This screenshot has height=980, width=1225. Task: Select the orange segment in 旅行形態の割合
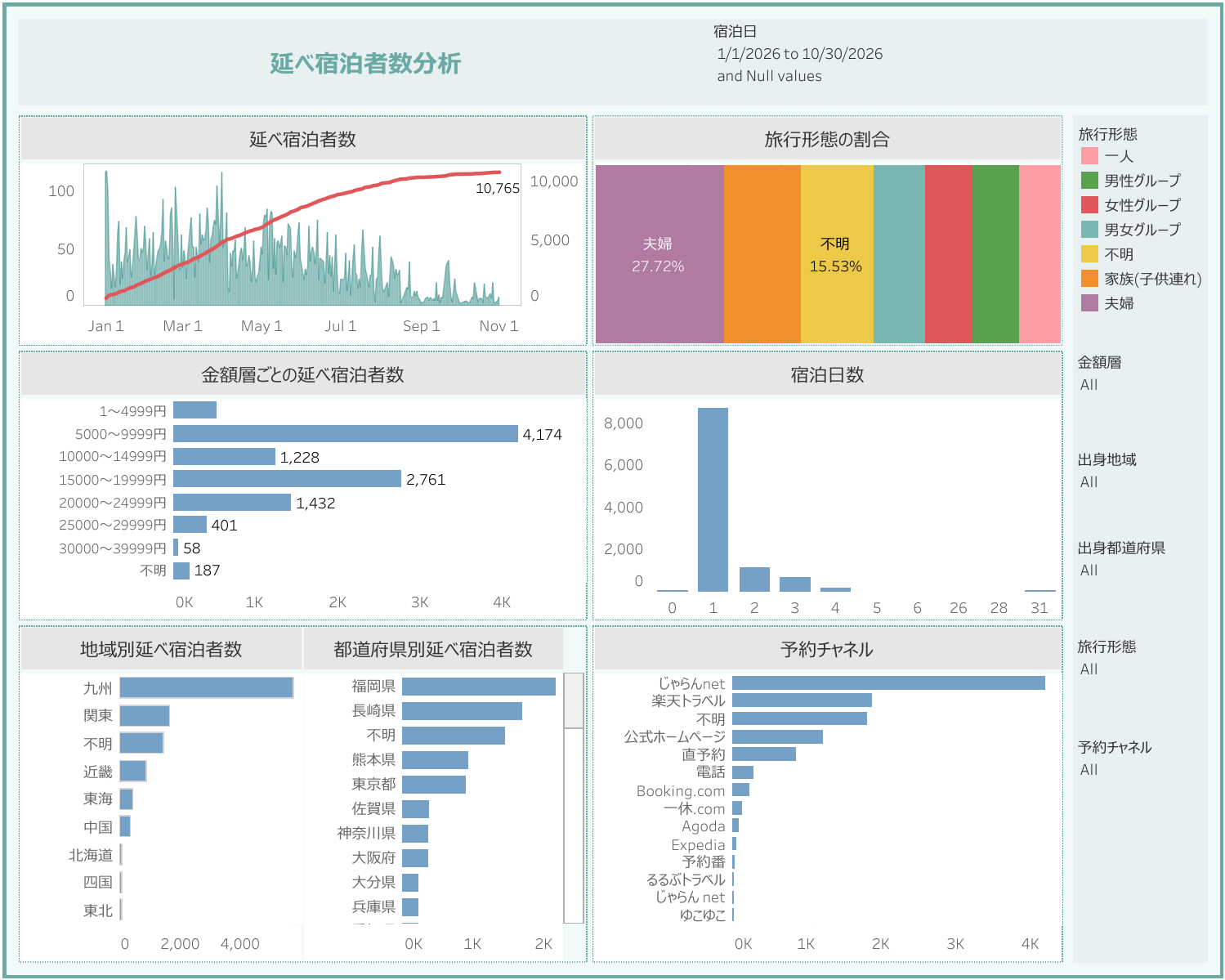pos(762,254)
